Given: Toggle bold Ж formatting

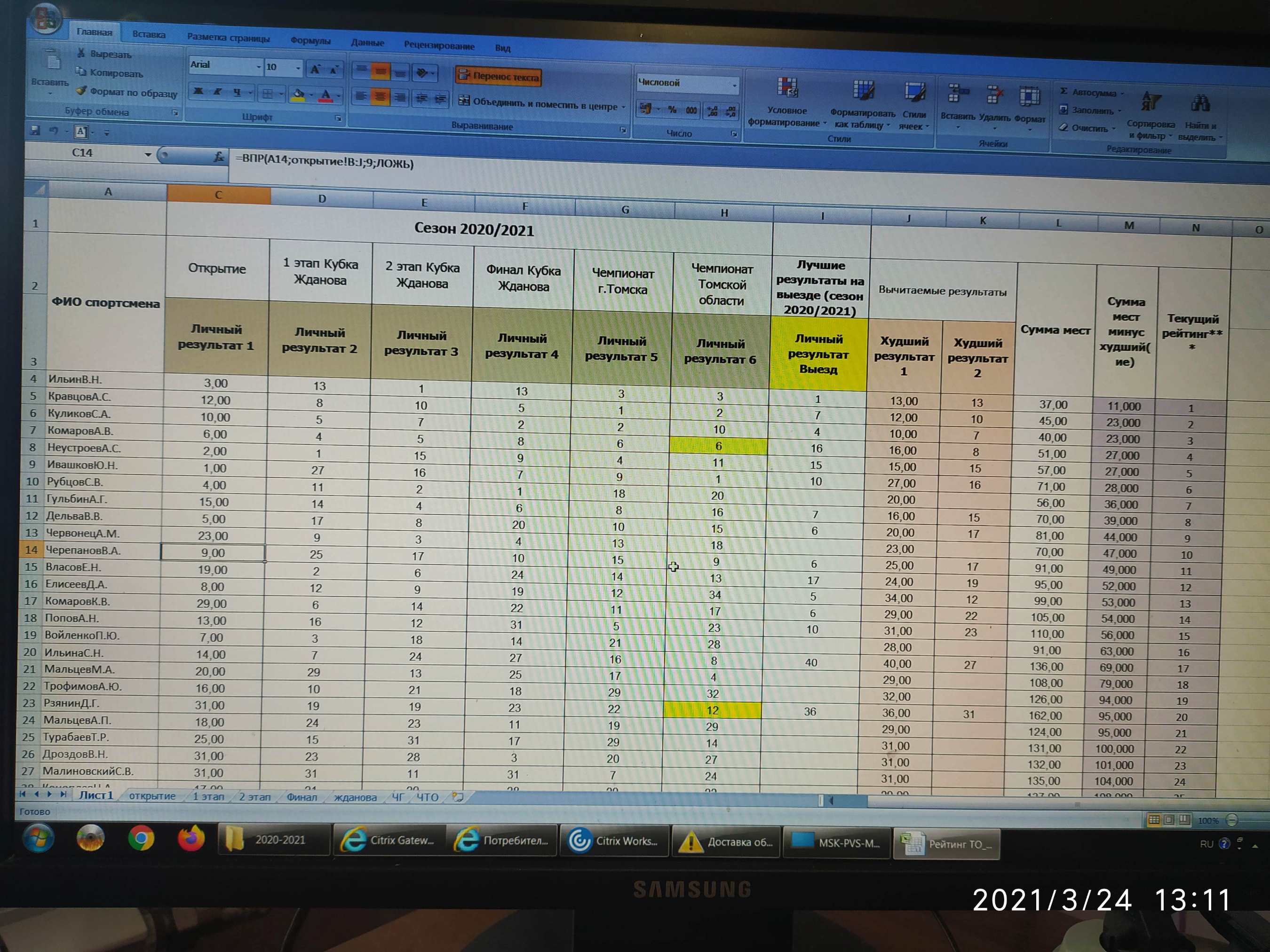Looking at the screenshot, I should pos(198,91).
